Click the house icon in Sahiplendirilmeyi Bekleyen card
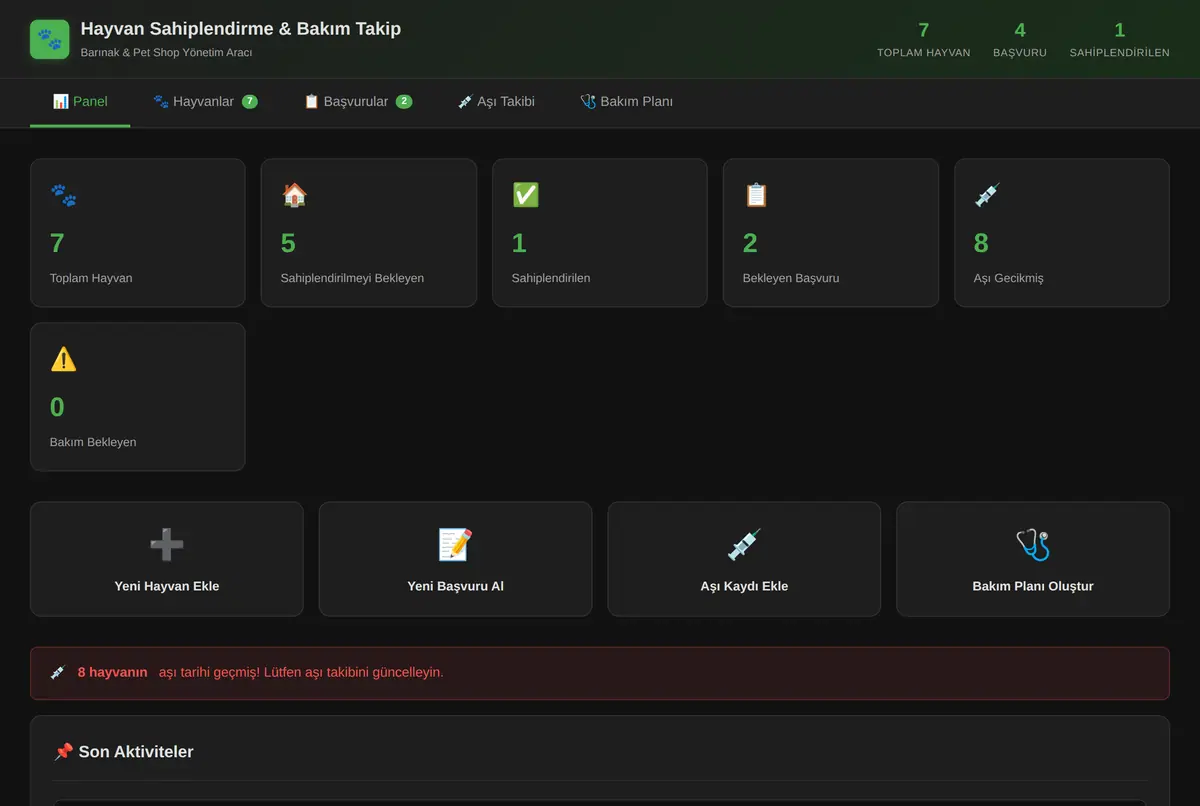 tap(294, 195)
